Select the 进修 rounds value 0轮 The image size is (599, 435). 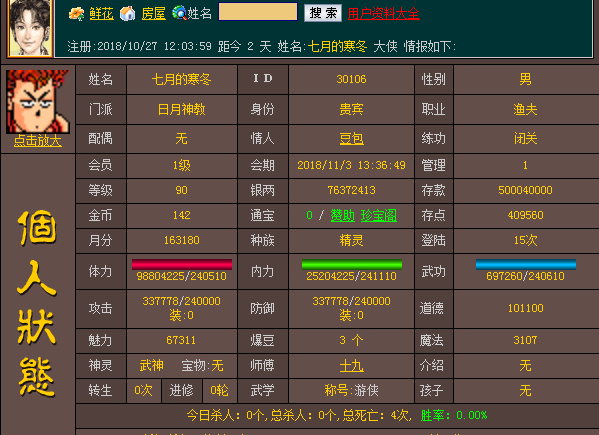tap(220, 390)
